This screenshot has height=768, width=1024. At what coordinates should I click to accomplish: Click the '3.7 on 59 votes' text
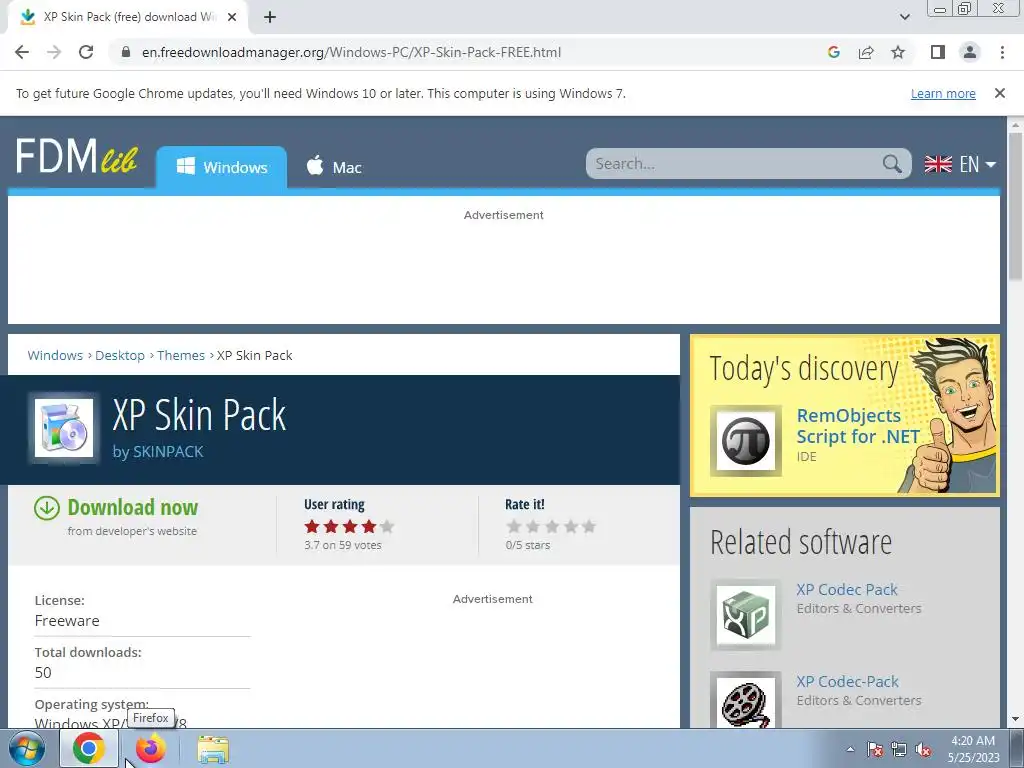pyautogui.click(x=342, y=545)
